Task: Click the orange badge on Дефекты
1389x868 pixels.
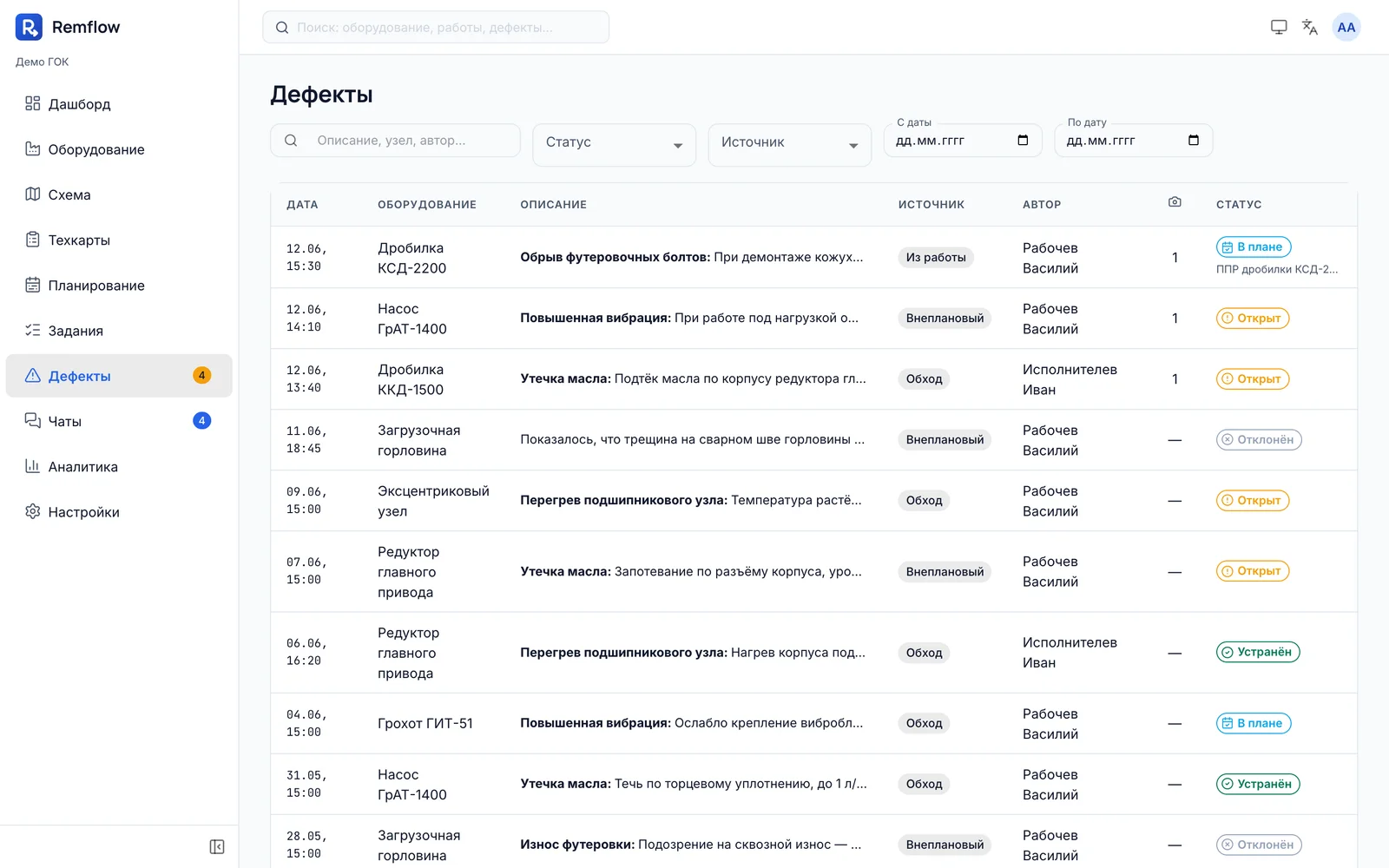Action: (x=201, y=375)
